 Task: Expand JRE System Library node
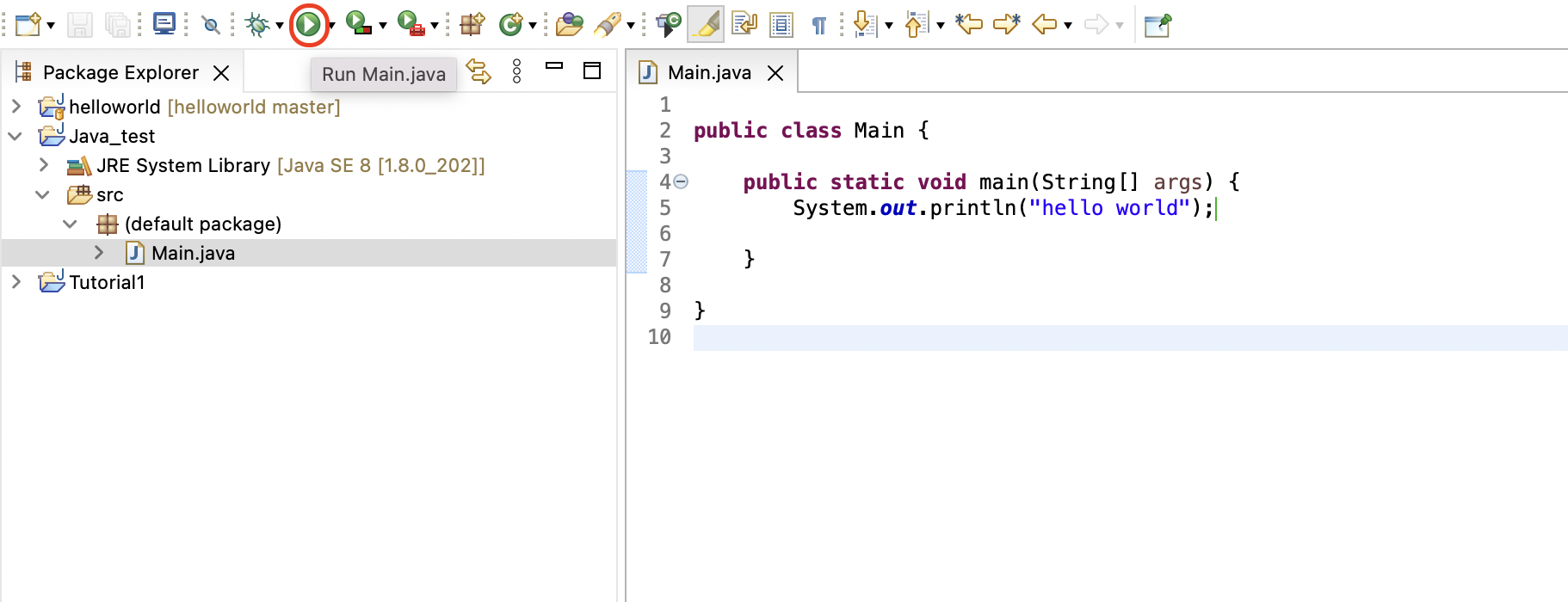coord(43,165)
